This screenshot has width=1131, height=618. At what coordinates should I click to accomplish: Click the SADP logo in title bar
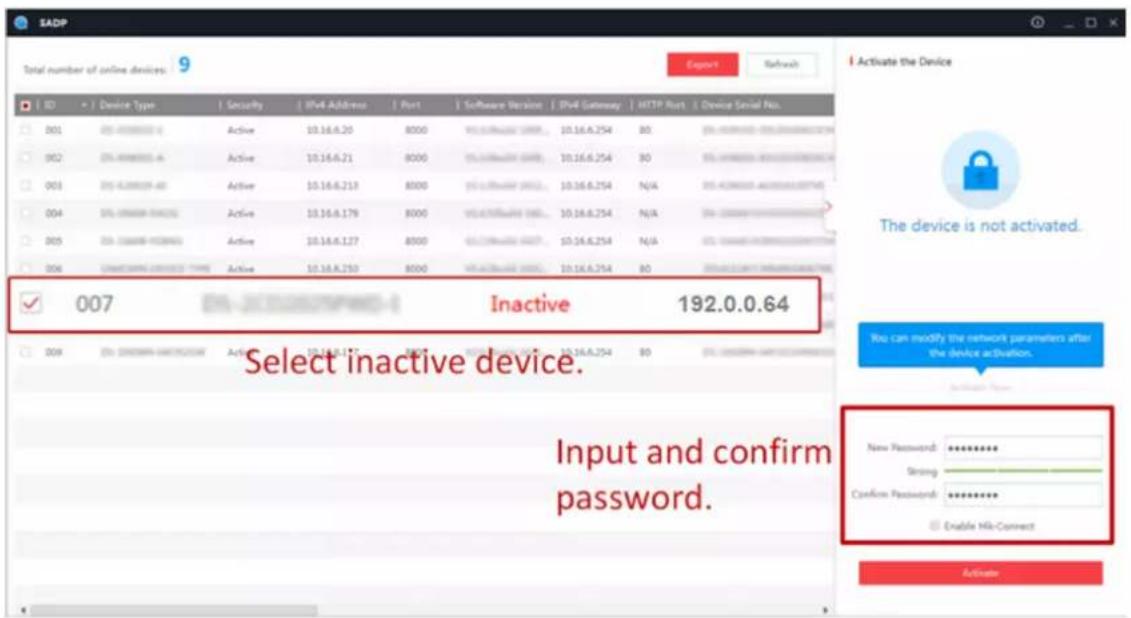21,22
